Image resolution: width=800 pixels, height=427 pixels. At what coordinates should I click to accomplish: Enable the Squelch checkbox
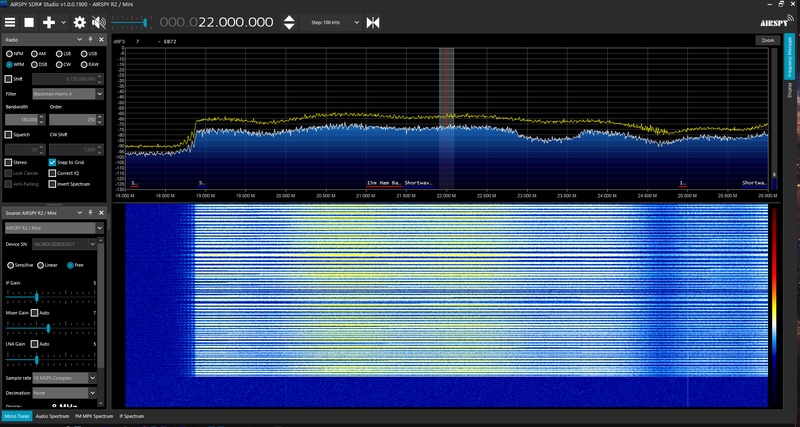(x=9, y=134)
